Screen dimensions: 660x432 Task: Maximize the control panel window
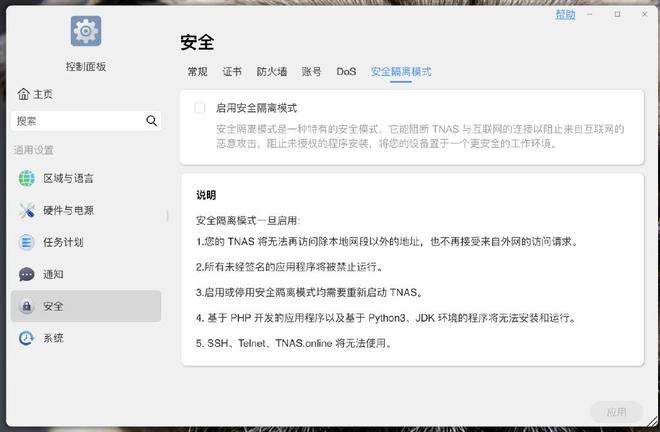click(617, 14)
